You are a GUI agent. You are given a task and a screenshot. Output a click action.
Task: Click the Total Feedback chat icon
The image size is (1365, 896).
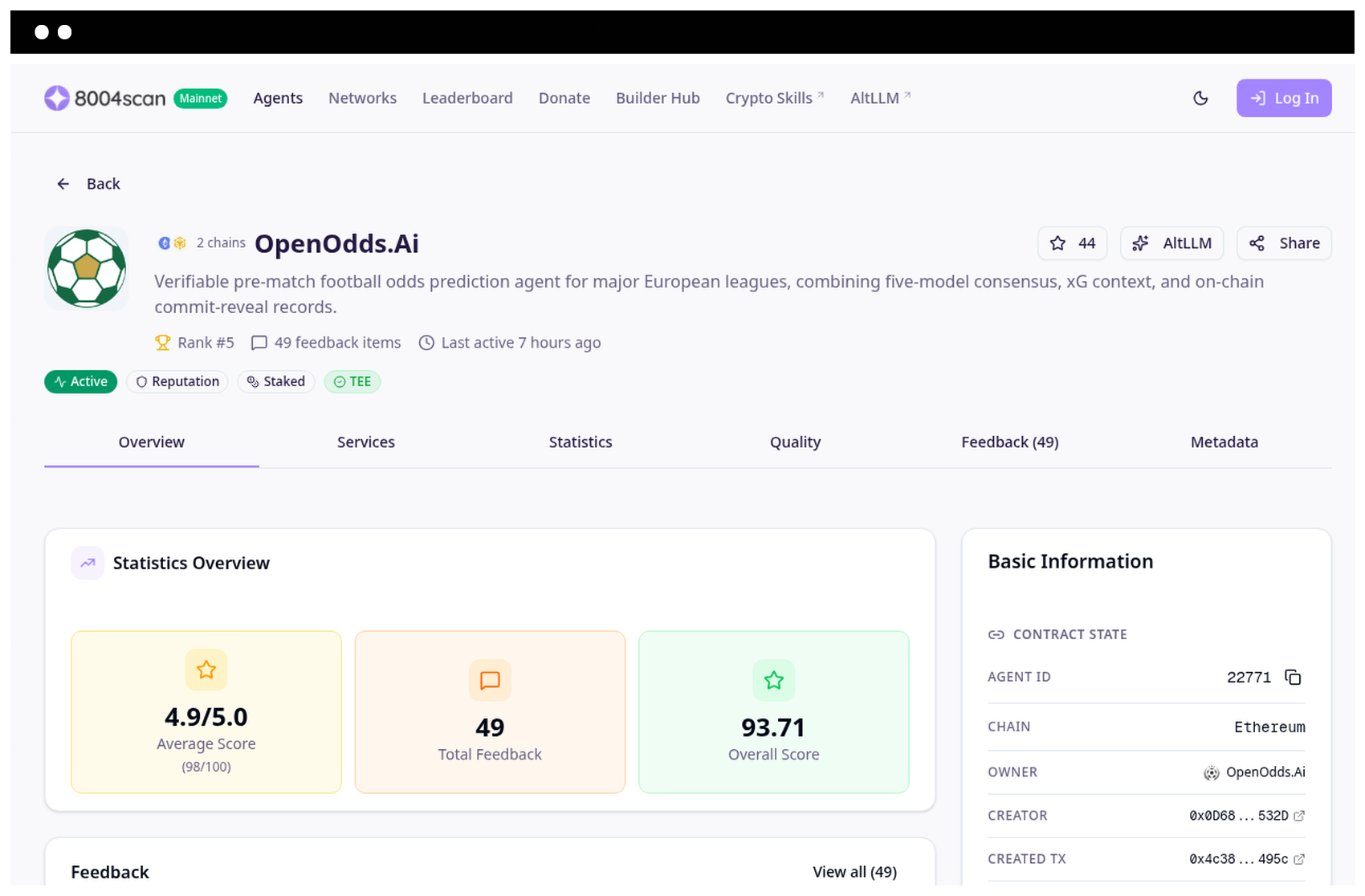pos(490,680)
